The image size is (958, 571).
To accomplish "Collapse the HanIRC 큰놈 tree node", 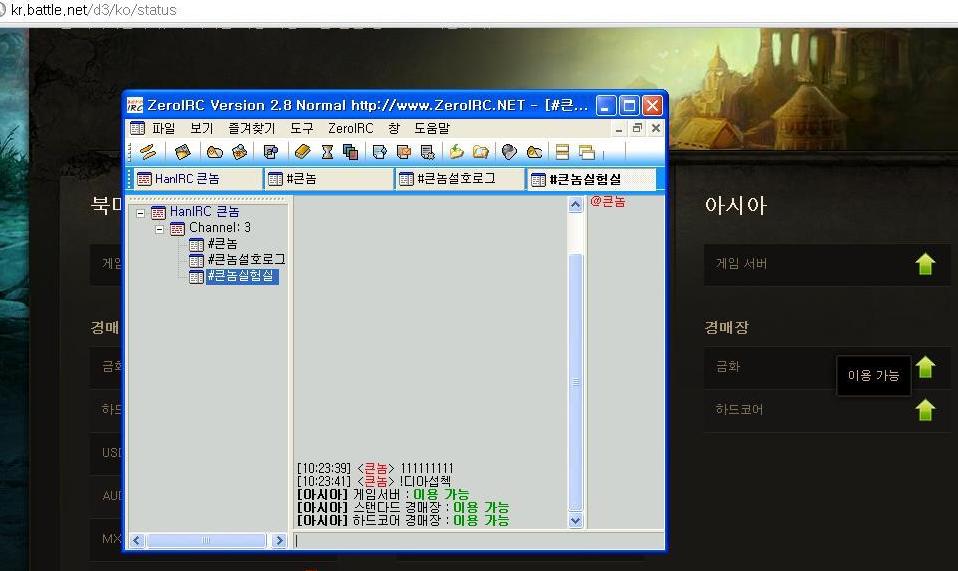I will pos(140,213).
